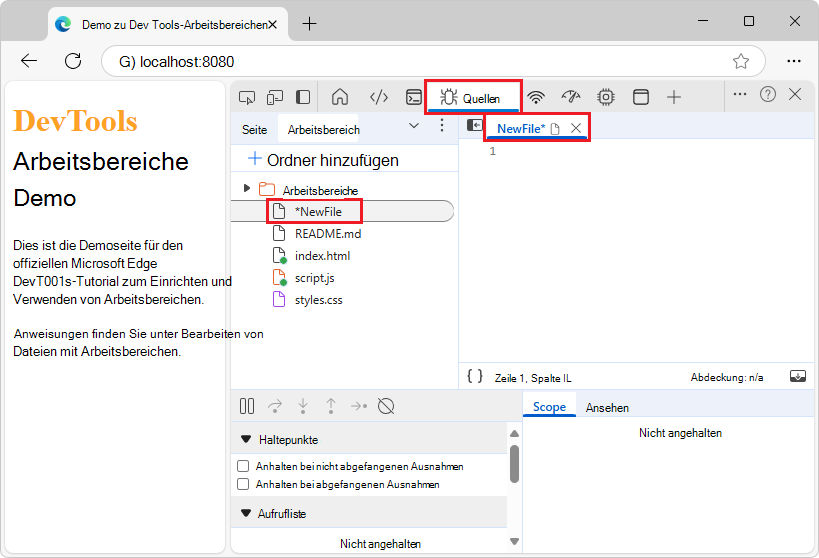Viewport: 819px width, 558px height.
Task: Open DevTools help question mark icon
Action: 768,95
